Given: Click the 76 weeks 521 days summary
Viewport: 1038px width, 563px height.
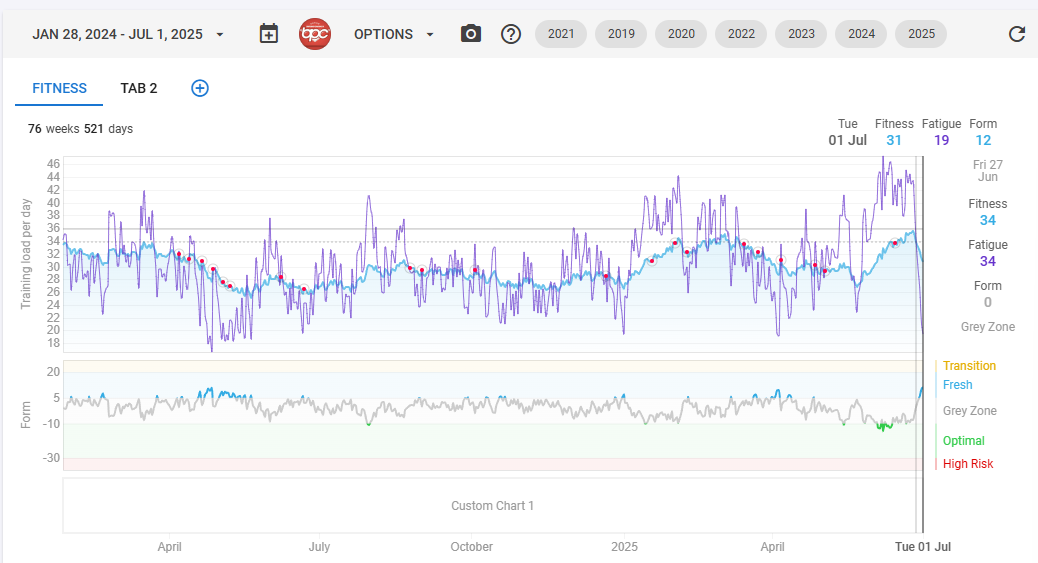Looking at the screenshot, I should click(x=80, y=128).
